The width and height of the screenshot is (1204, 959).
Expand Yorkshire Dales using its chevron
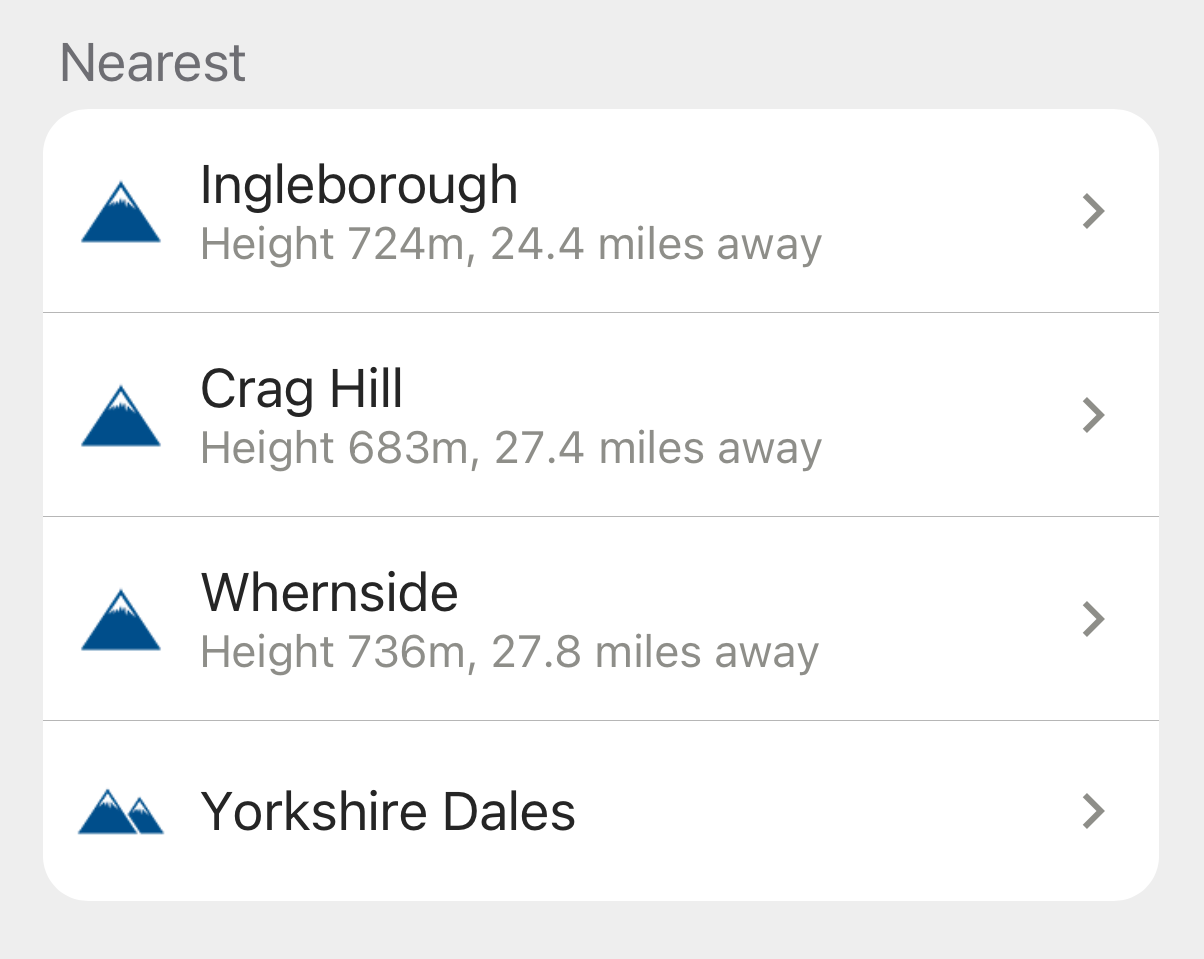1094,811
